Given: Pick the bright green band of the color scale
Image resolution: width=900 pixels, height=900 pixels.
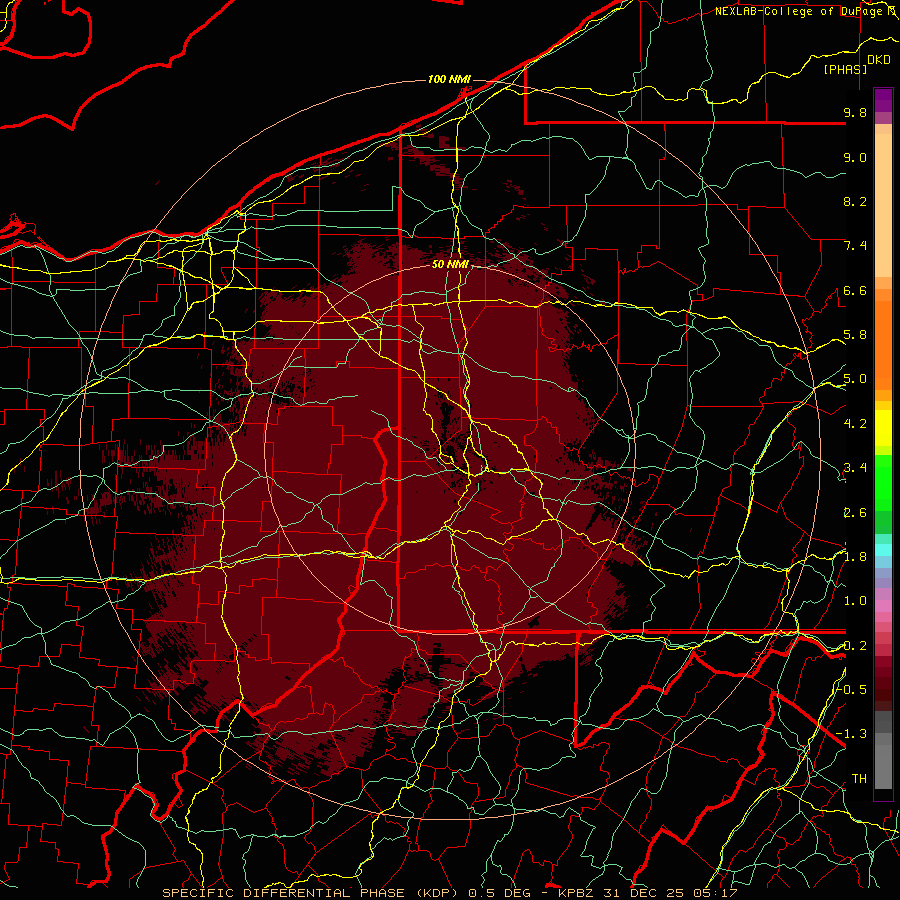Looking at the screenshot, I should click(x=883, y=481).
